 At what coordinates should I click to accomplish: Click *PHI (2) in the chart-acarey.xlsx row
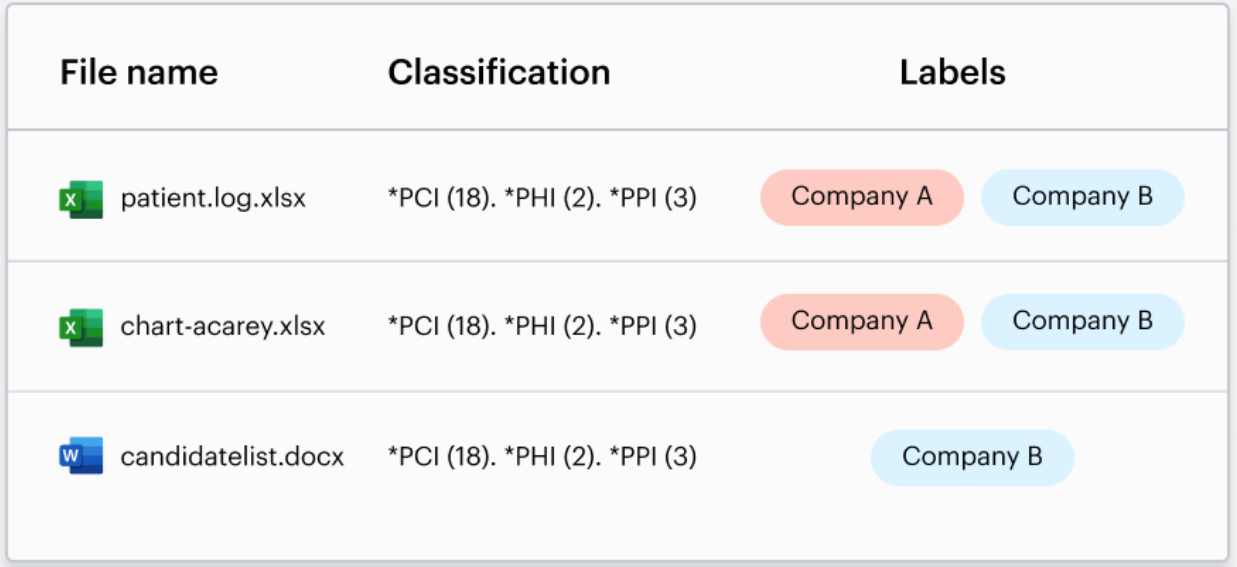(551, 326)
